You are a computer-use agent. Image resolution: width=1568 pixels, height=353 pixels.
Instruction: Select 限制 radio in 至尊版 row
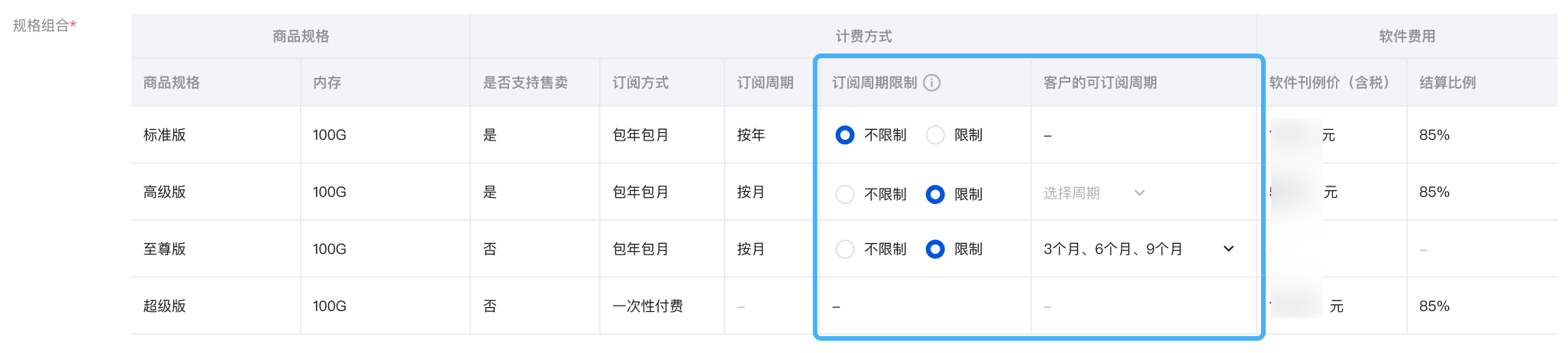pyautogui.click(x=935, y=249)
